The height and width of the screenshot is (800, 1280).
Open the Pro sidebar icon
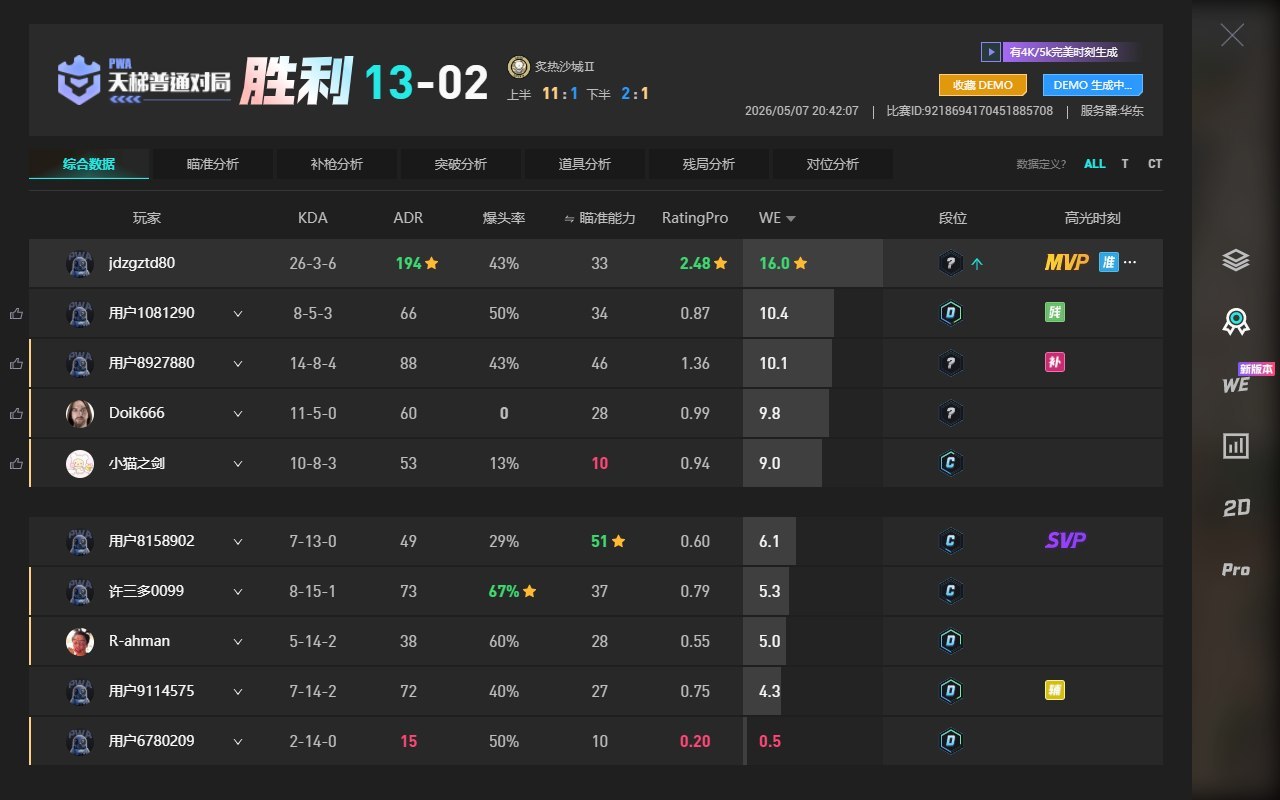coord(1236,569)
